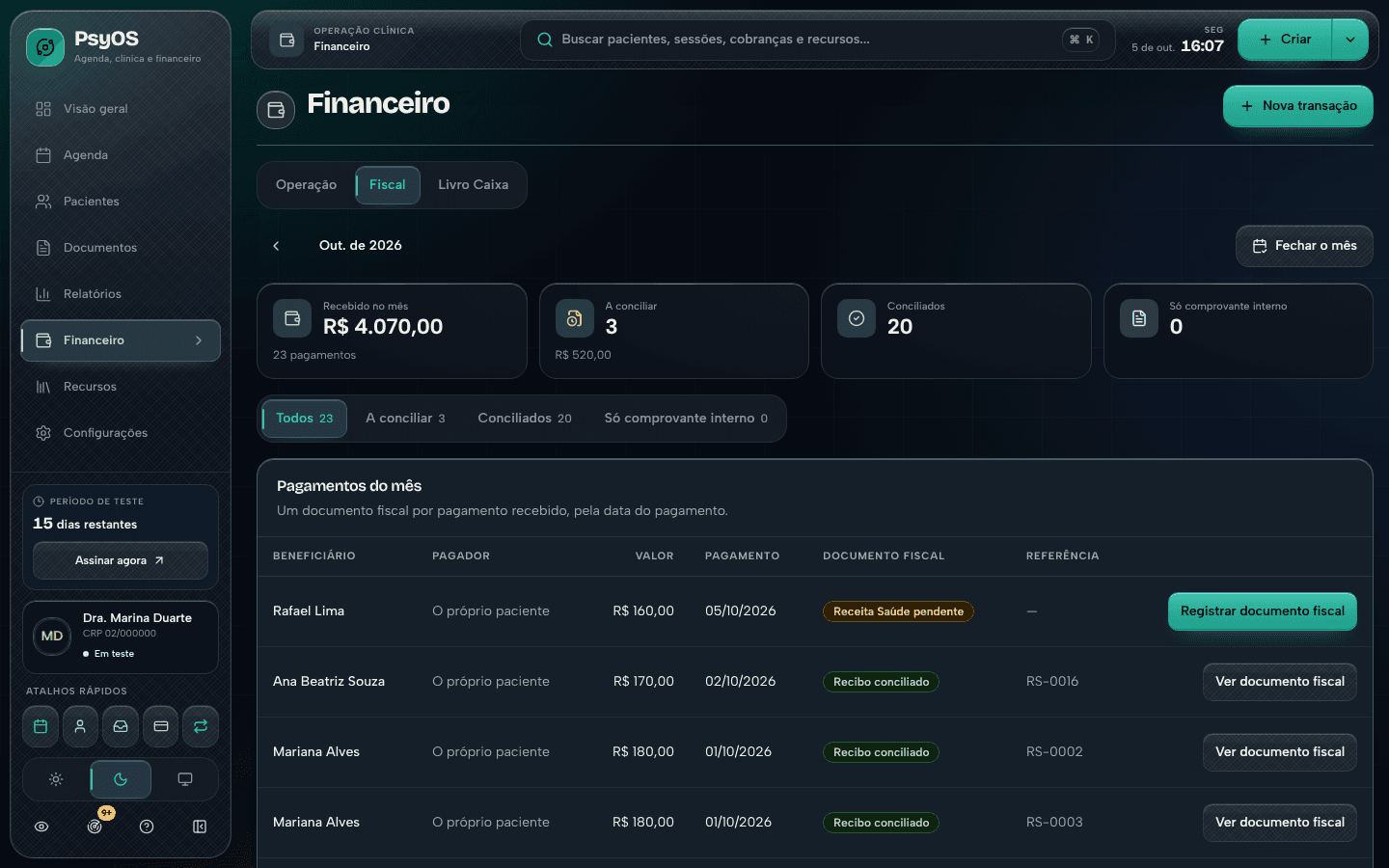Viewport: 1389px width, 868px height.
Task: Expand the Financeiro sidebar chevron
Action: (199, 340)
